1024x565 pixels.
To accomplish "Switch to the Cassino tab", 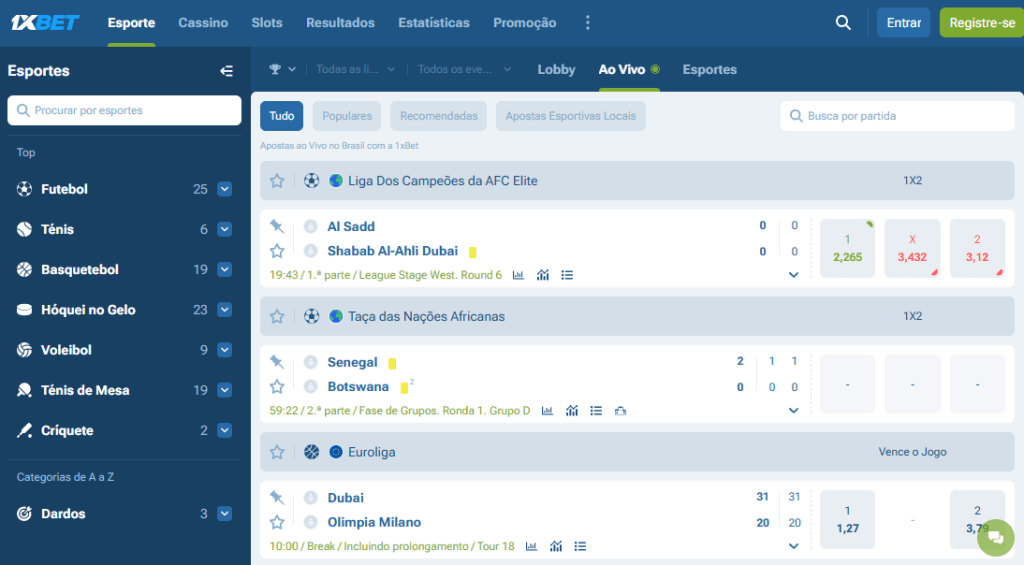I will pos(203,23).
